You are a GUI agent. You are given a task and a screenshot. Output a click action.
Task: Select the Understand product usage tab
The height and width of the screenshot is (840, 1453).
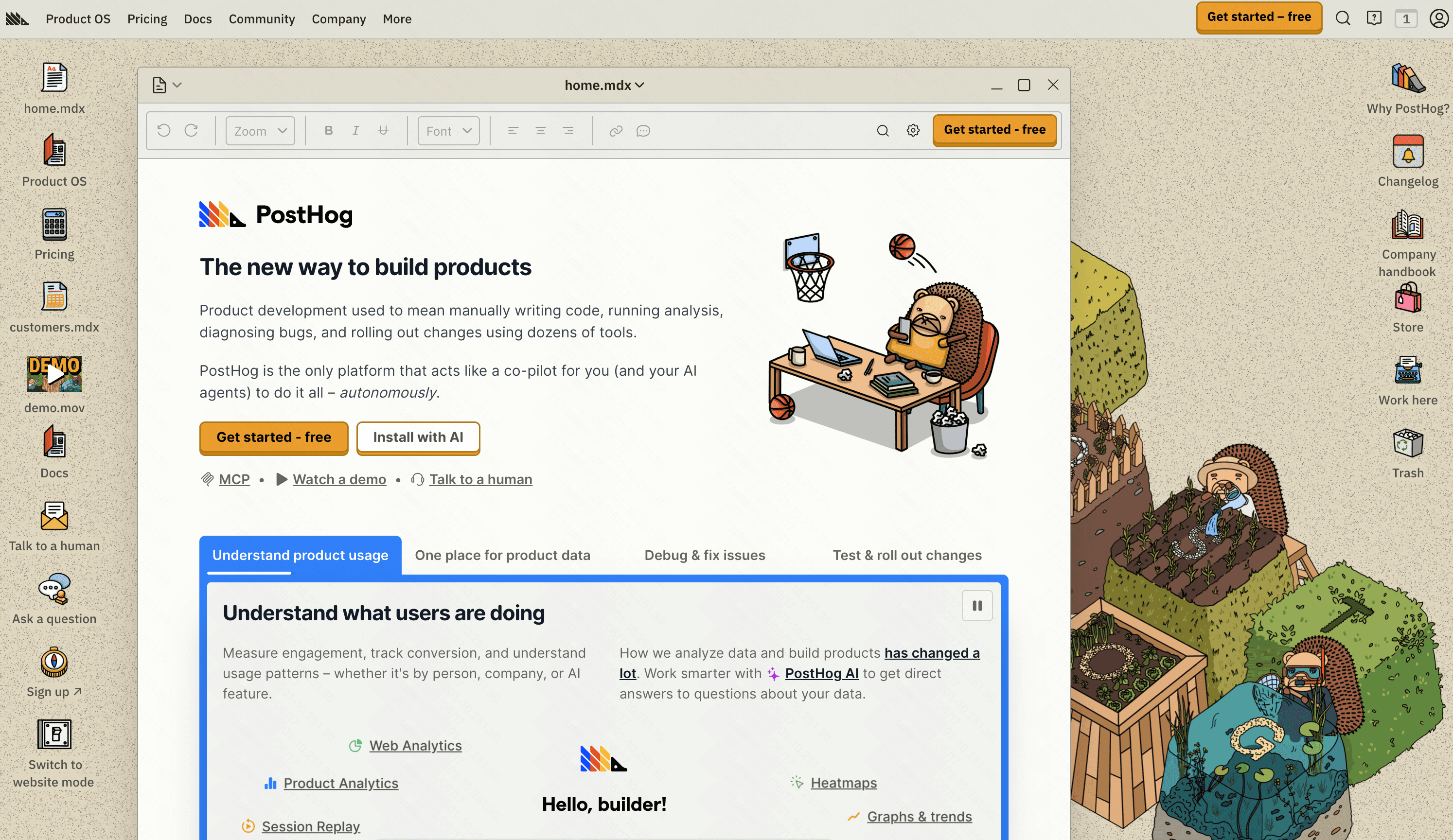tap(301, 555)
